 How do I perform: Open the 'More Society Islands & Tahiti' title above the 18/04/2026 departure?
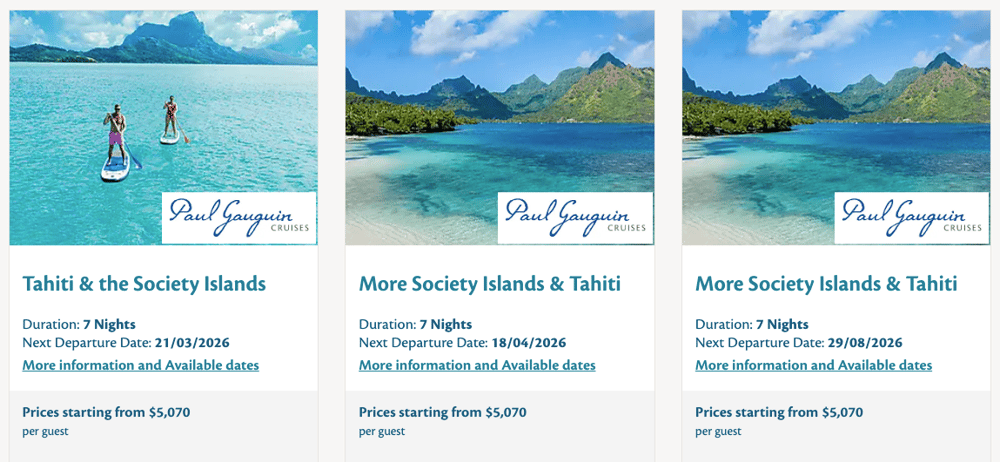click(x=490, y=284)
